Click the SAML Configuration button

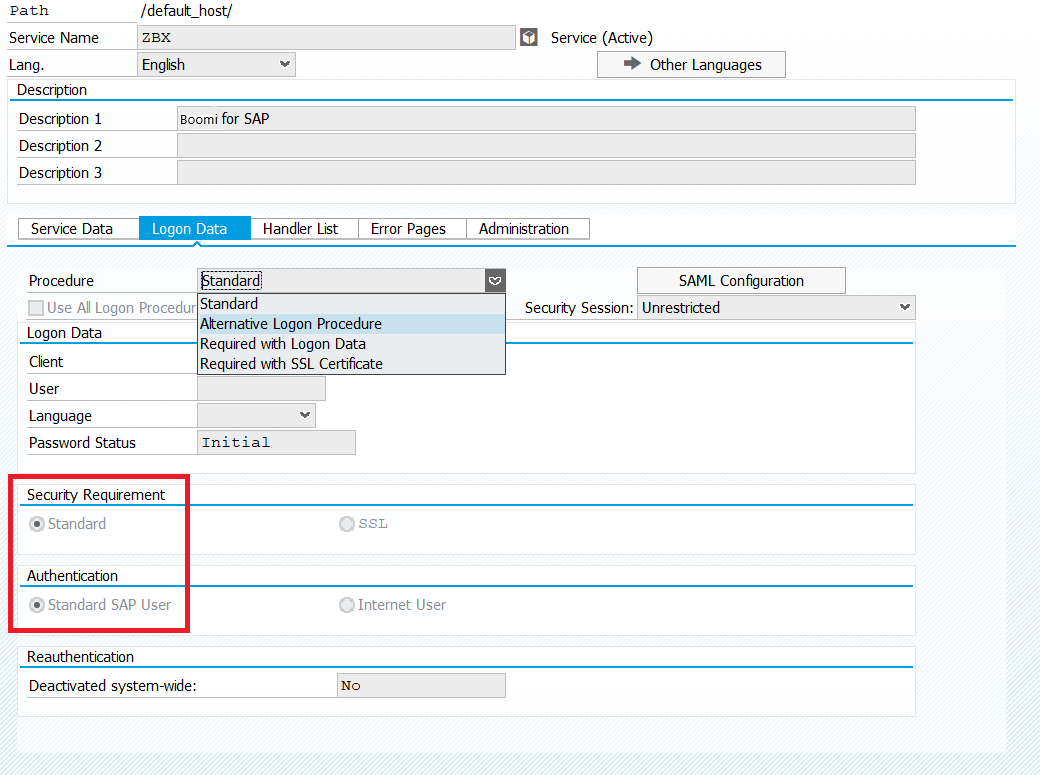[741, 281]
